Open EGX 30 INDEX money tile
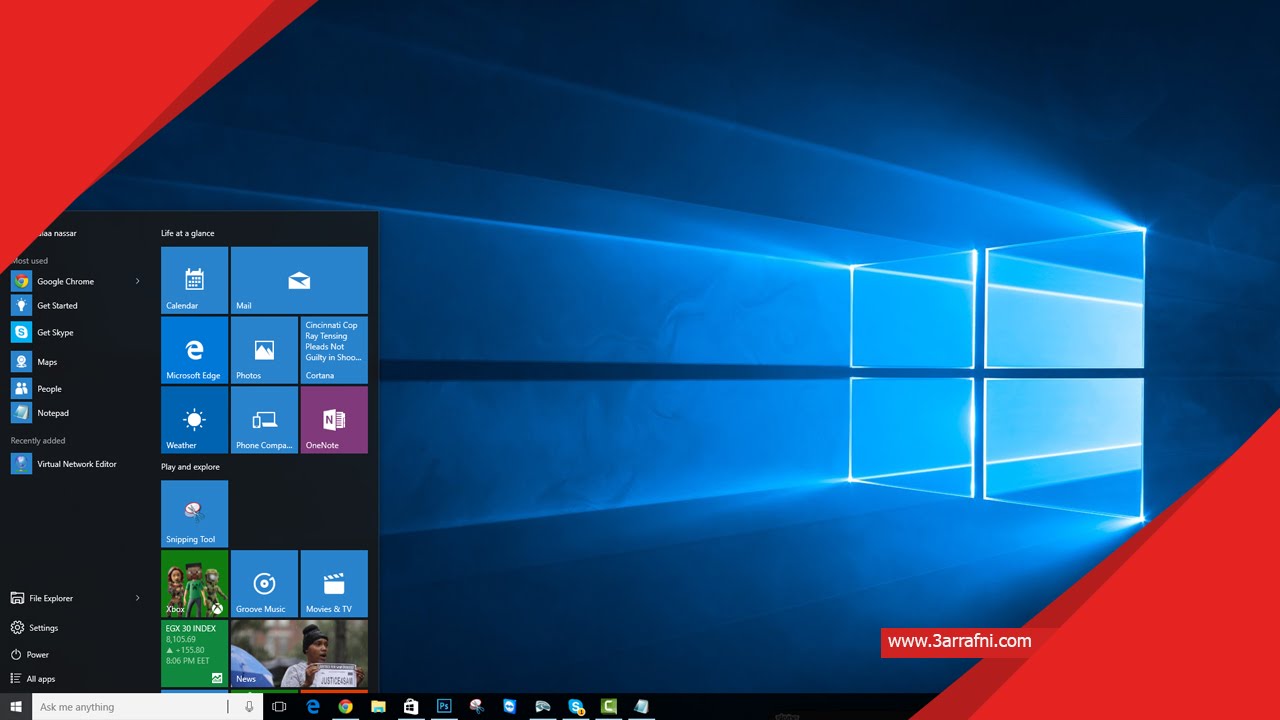This screenshot has height=720, width=1280. 194,653
